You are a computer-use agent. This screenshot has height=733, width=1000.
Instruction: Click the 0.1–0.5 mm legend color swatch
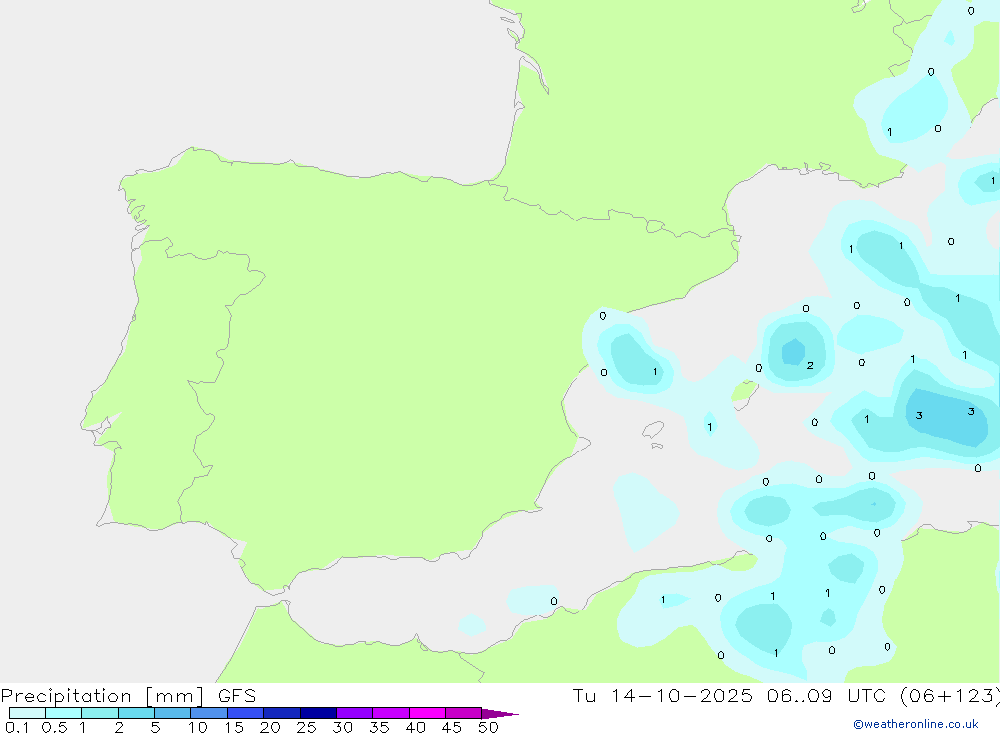point(27,713)
